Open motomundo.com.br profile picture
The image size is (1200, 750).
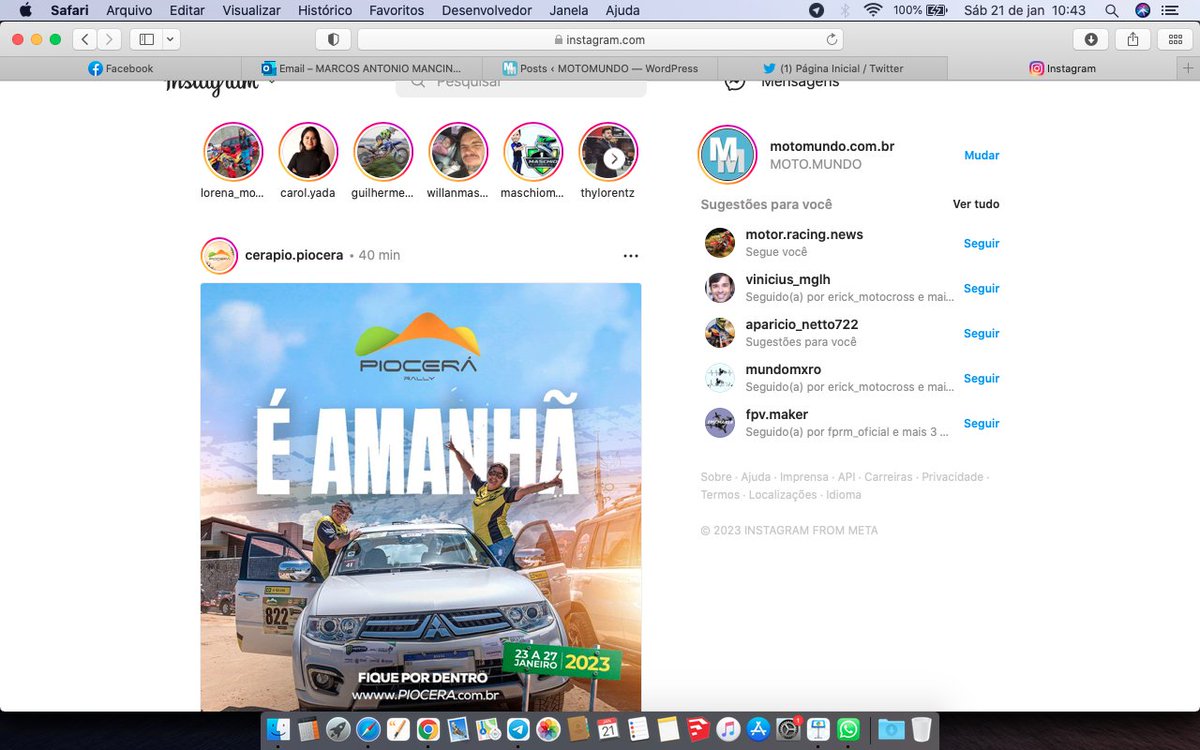pos(727,155)
